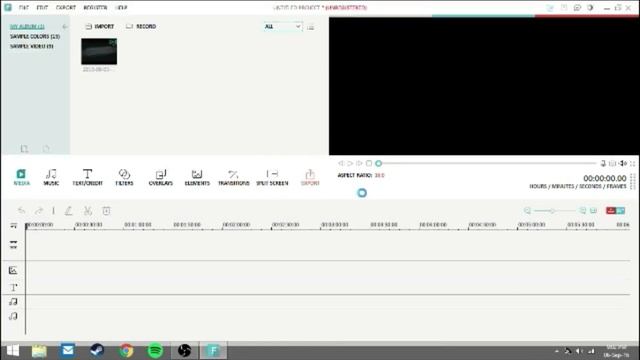Image resolution: width=640 pixels, height=360 pixels.
Task: Click the timecode display 00:00:00.00
Action: tap(604, 178)
